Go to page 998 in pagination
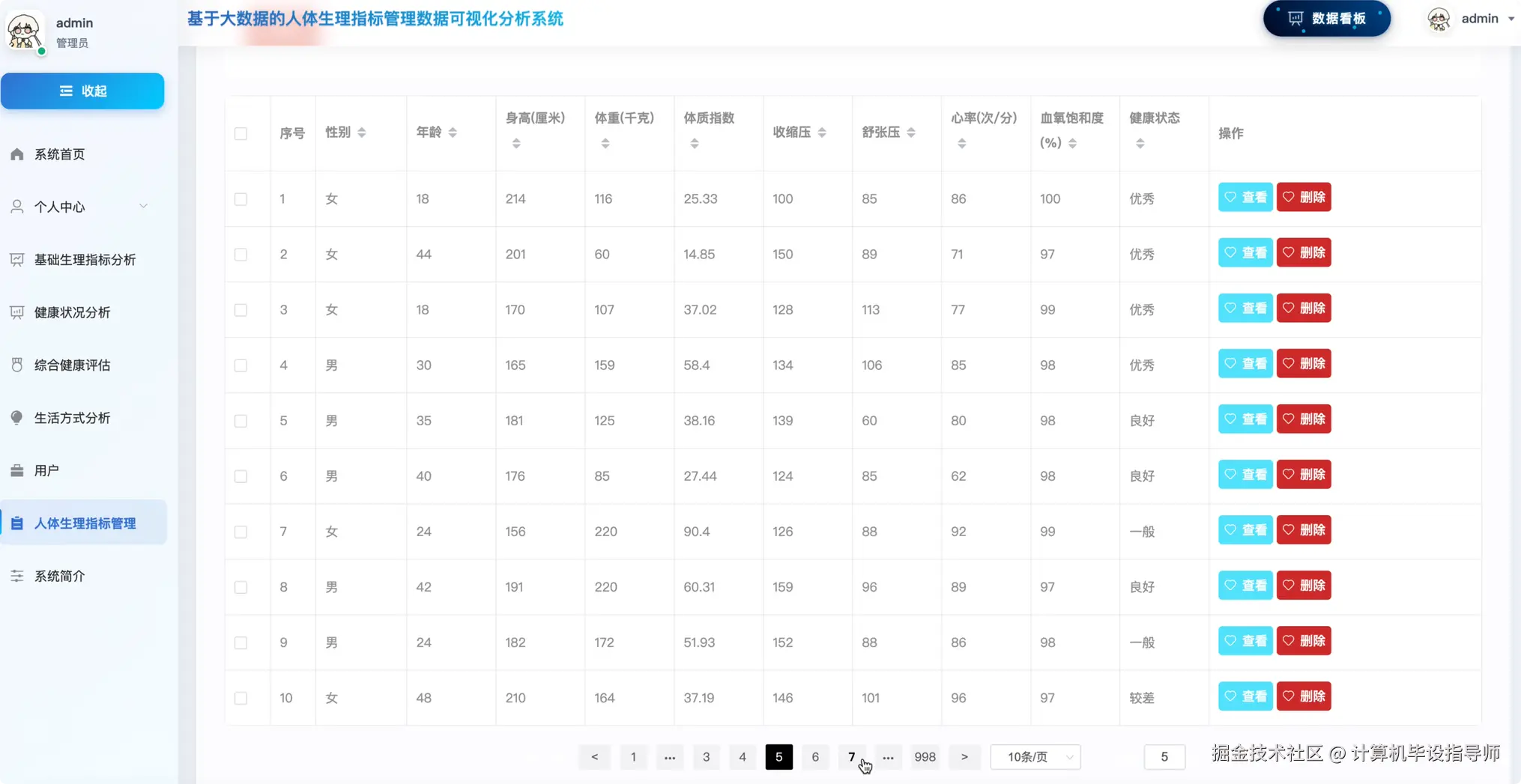Viewport: 1521px width, 784px height. tap(925, 756)
